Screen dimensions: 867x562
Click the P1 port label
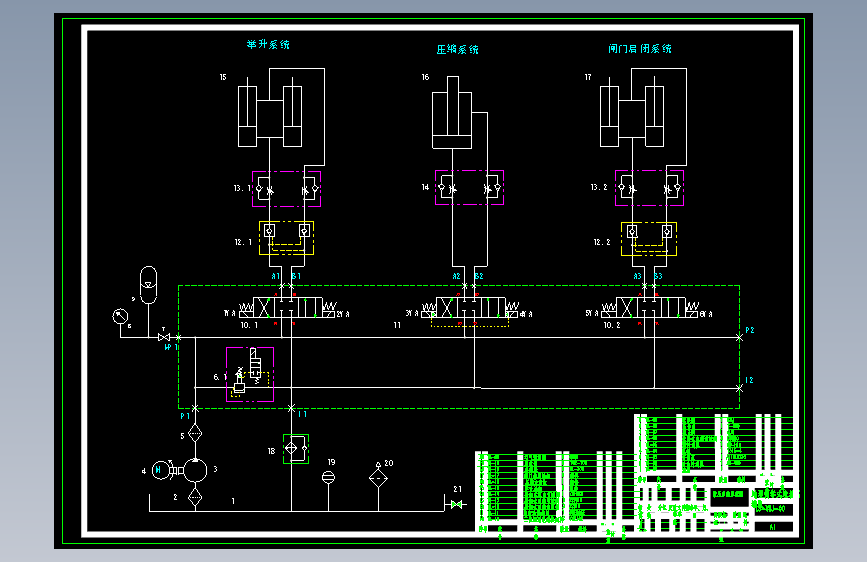point(185,416)
